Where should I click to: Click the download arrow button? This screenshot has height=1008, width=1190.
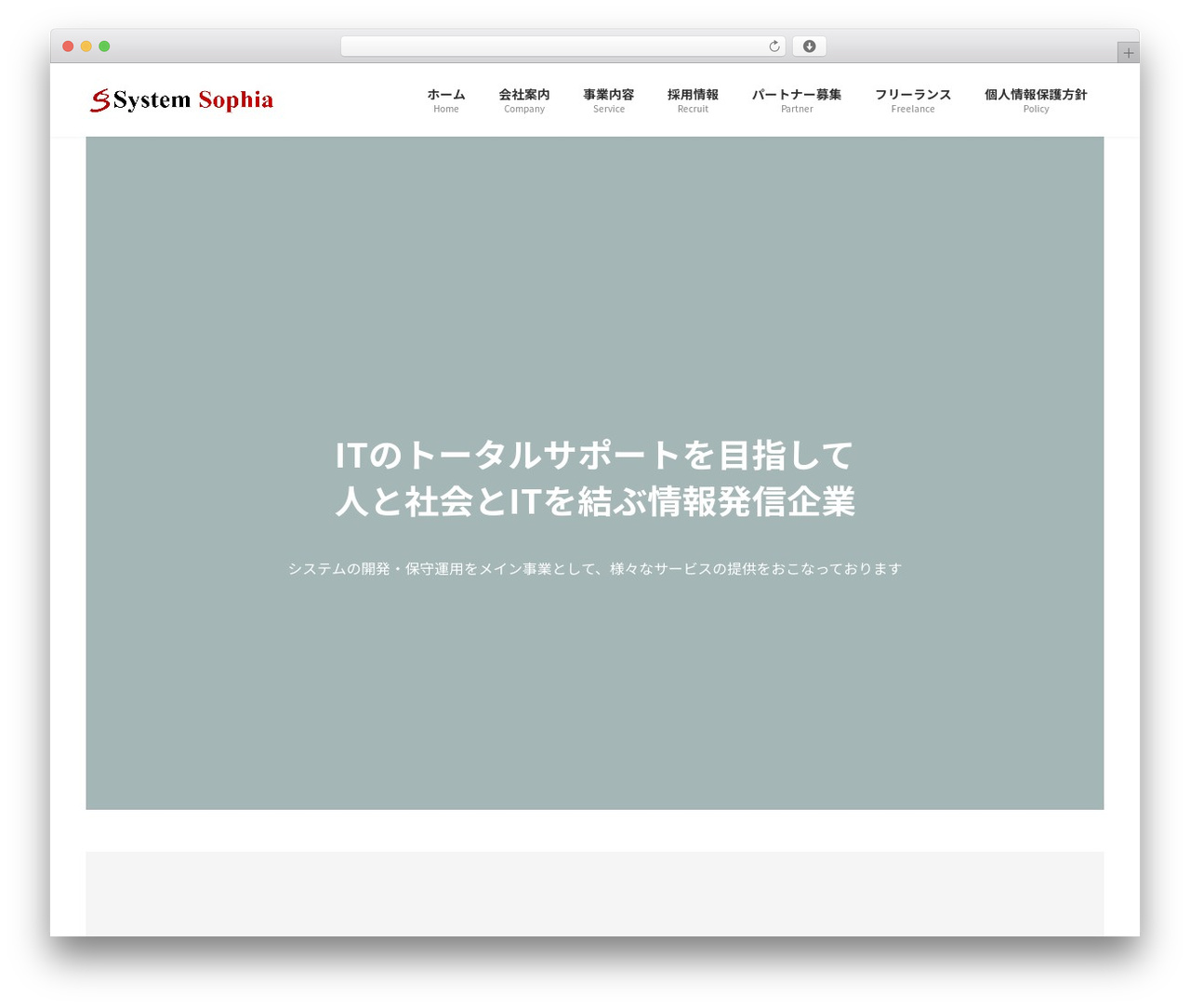point(810,46)
